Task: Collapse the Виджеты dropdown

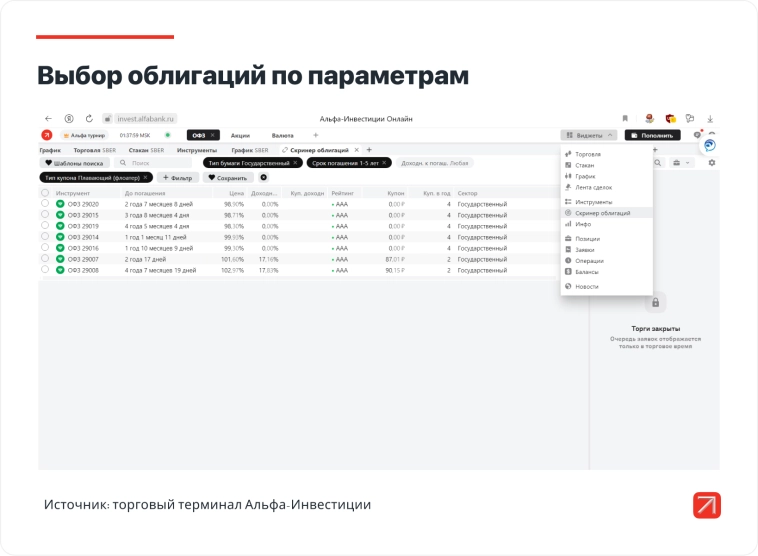Action: click(x=589, y=135)
